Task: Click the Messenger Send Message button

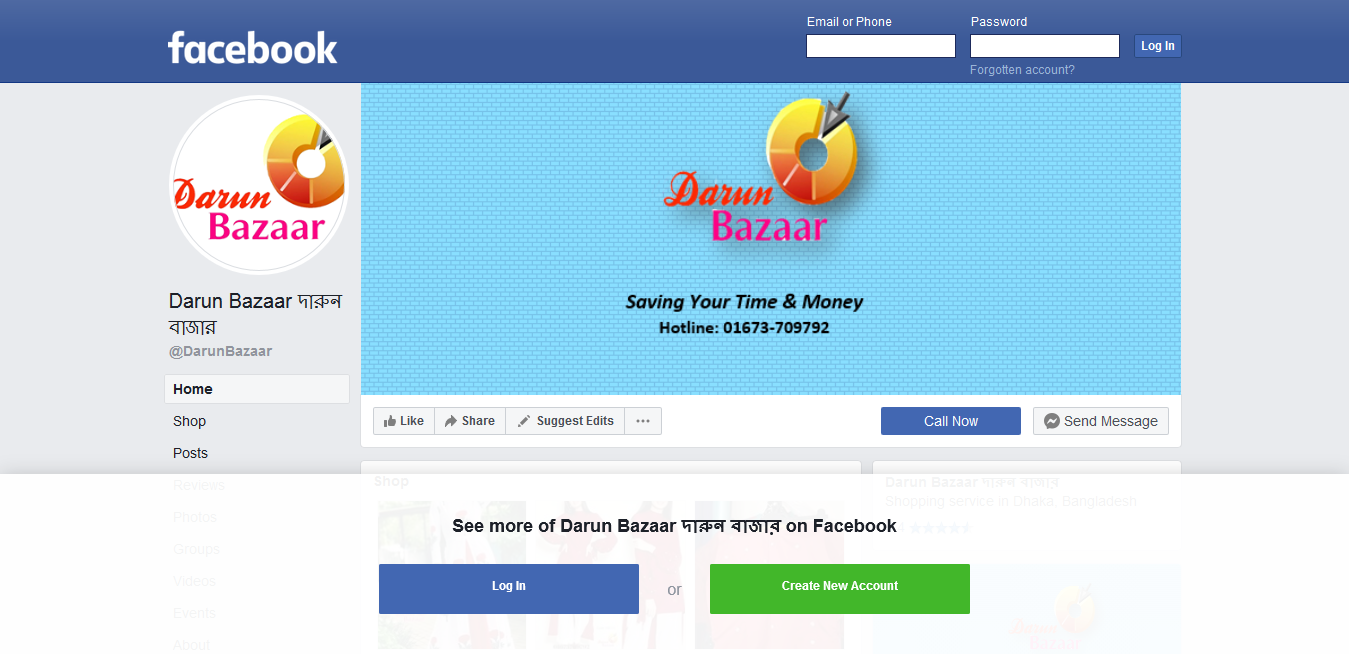Action: click(1101, 421)
